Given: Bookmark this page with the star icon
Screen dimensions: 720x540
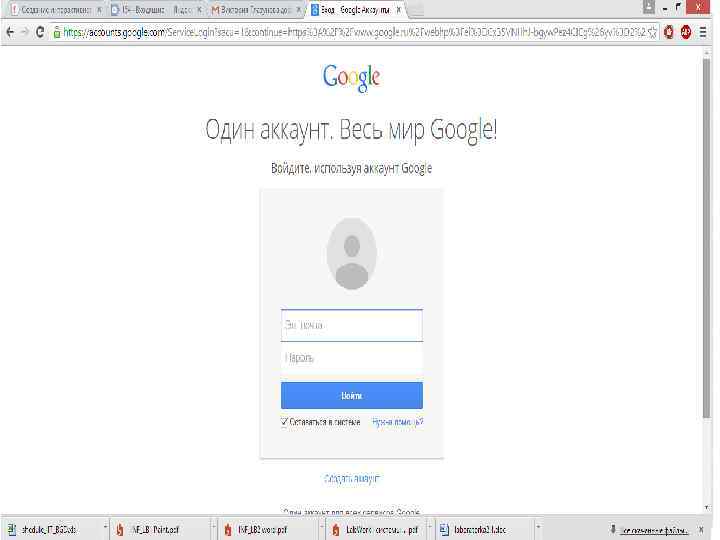Looking at the screenshot, I should point(652,32).
